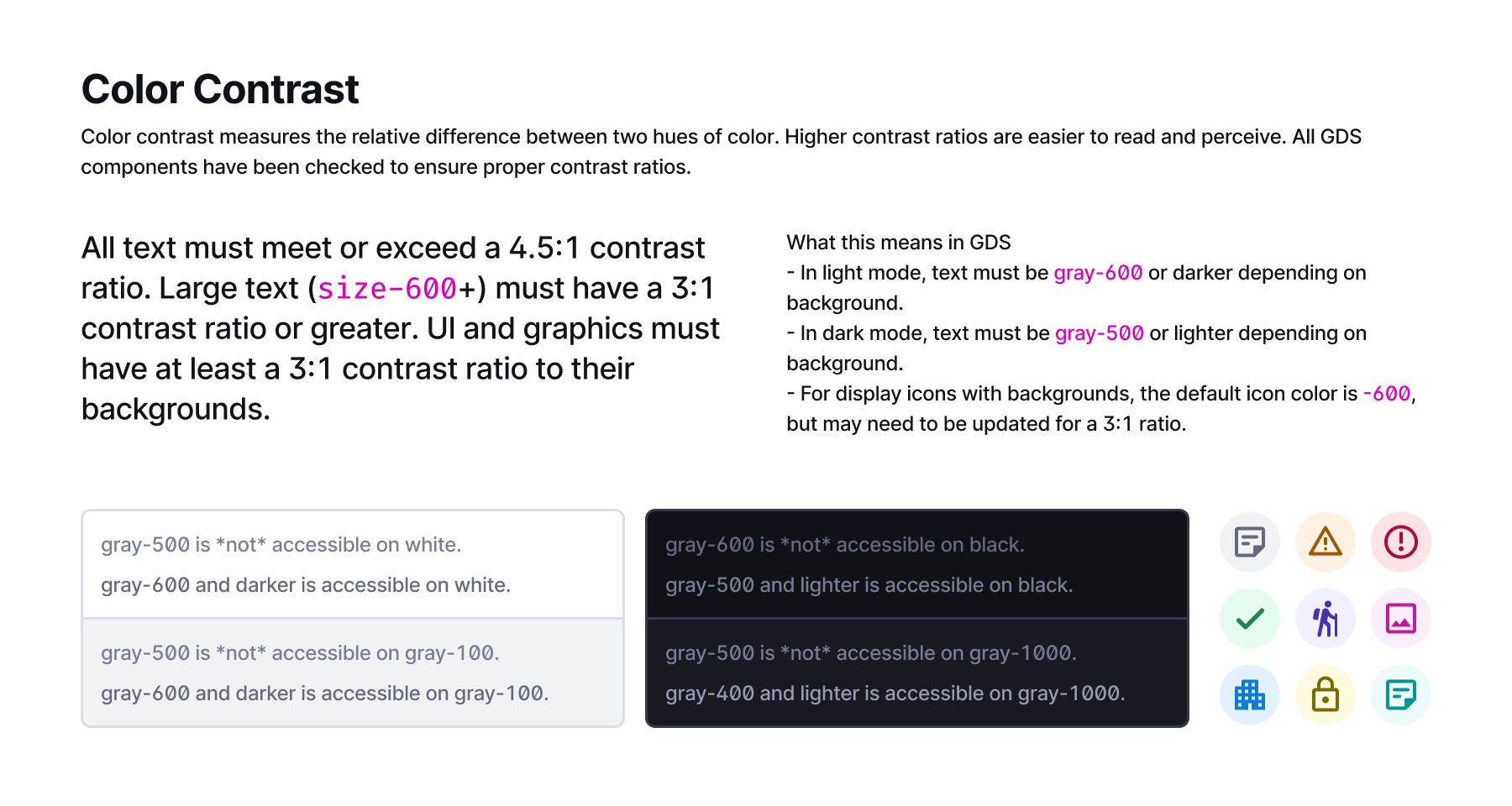The width and height of the screenshot is (1512, 806).
Task: Click the blue office building icon
Action: click(x=1250, y=695)
